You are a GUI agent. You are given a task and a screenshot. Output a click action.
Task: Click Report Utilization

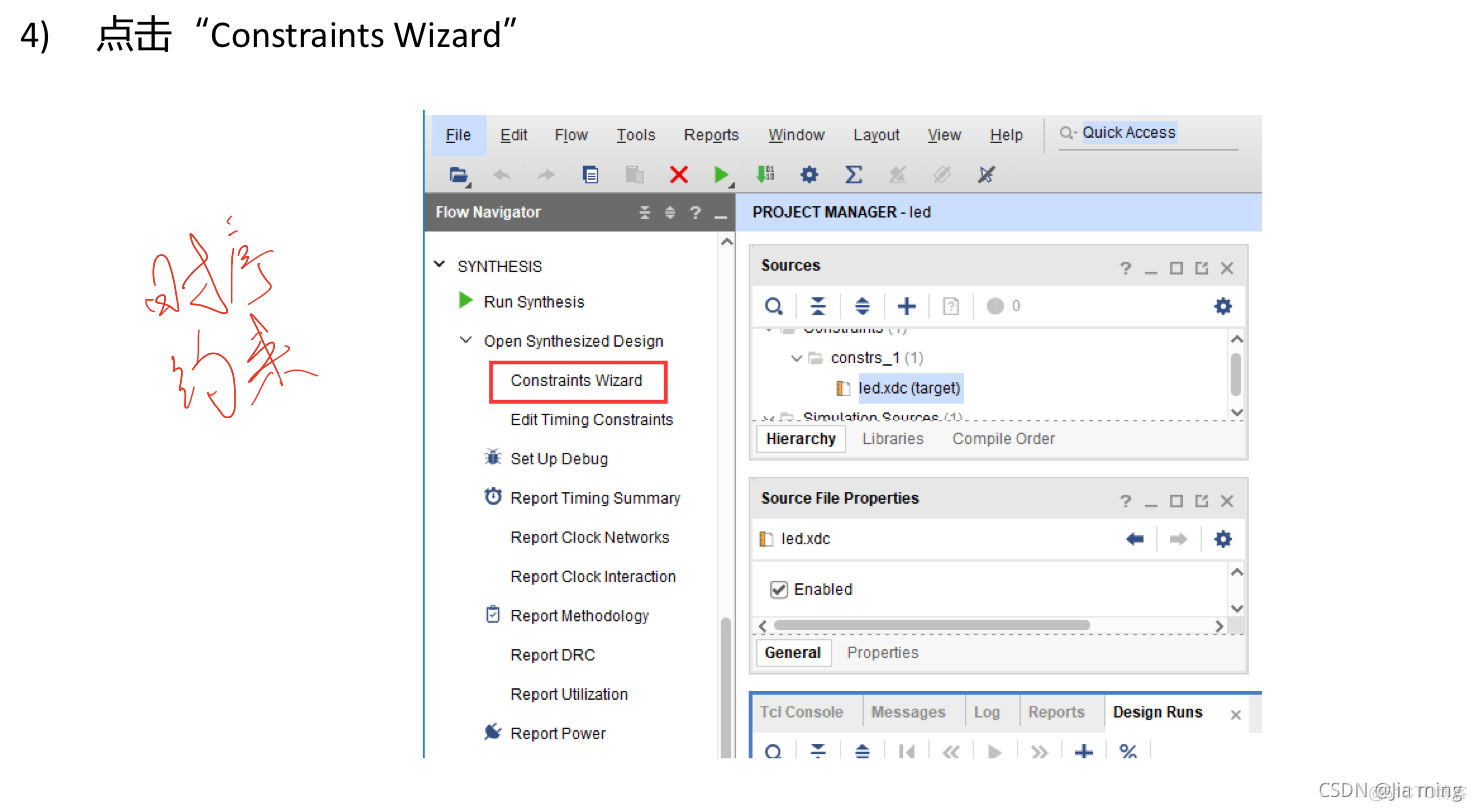(x=569, y=695)
